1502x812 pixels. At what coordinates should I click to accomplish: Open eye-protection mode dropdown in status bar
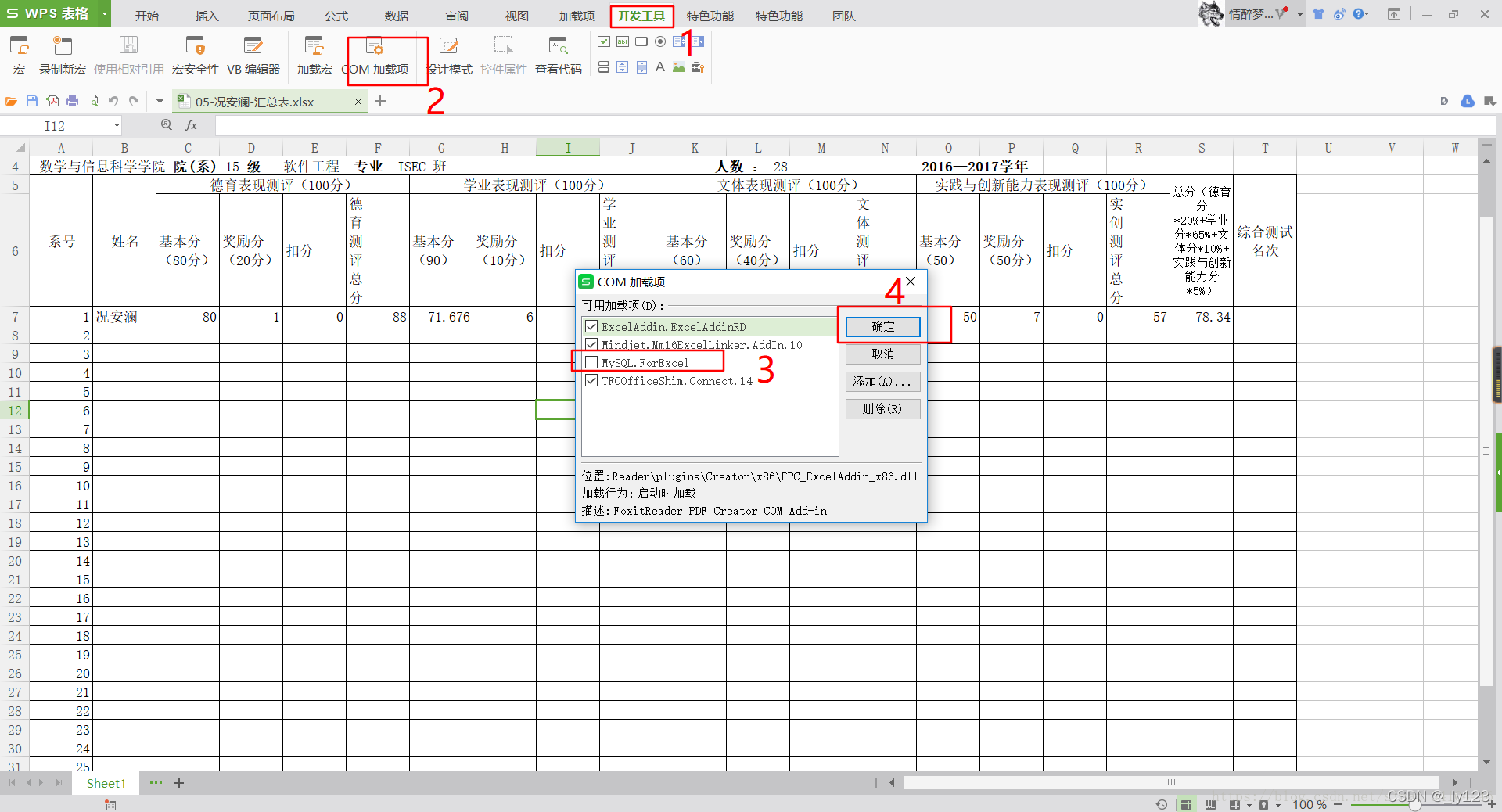(x=1278, y=805)
